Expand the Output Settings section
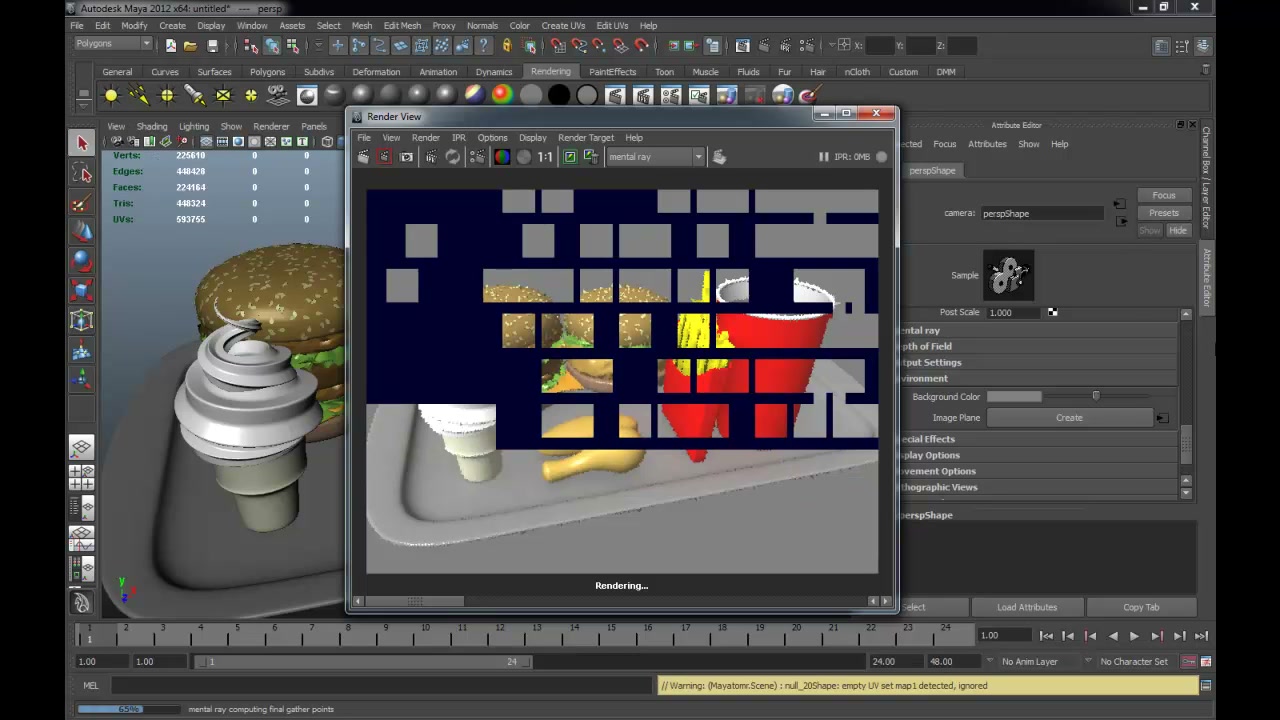 pyautogui.click(x=1040, y=362)
